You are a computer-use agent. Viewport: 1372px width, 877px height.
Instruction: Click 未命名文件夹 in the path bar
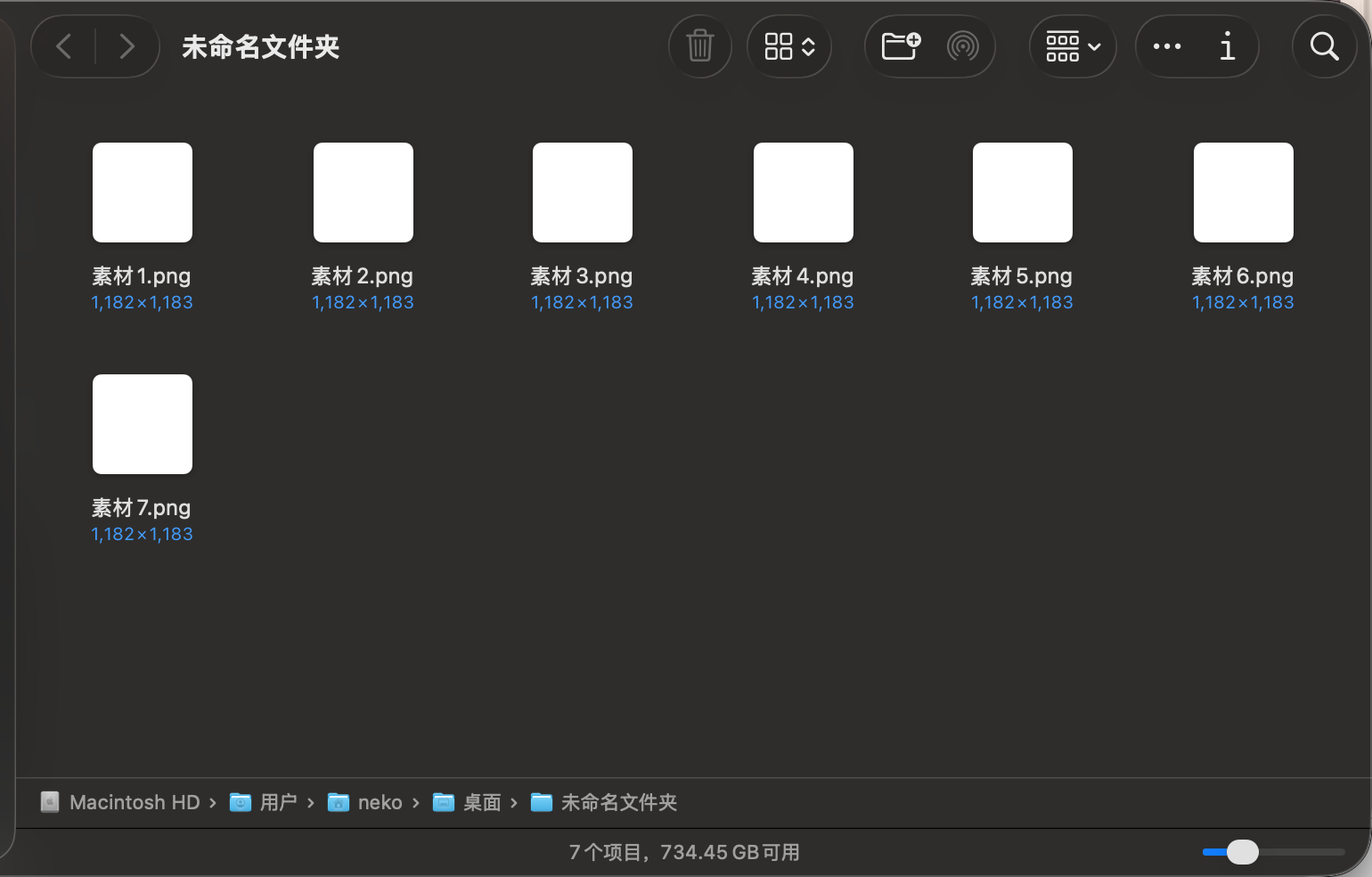point(604,802)
